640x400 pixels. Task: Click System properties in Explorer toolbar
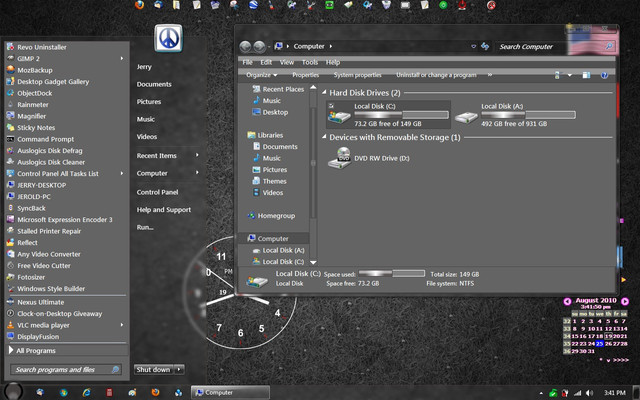(358, 75)
